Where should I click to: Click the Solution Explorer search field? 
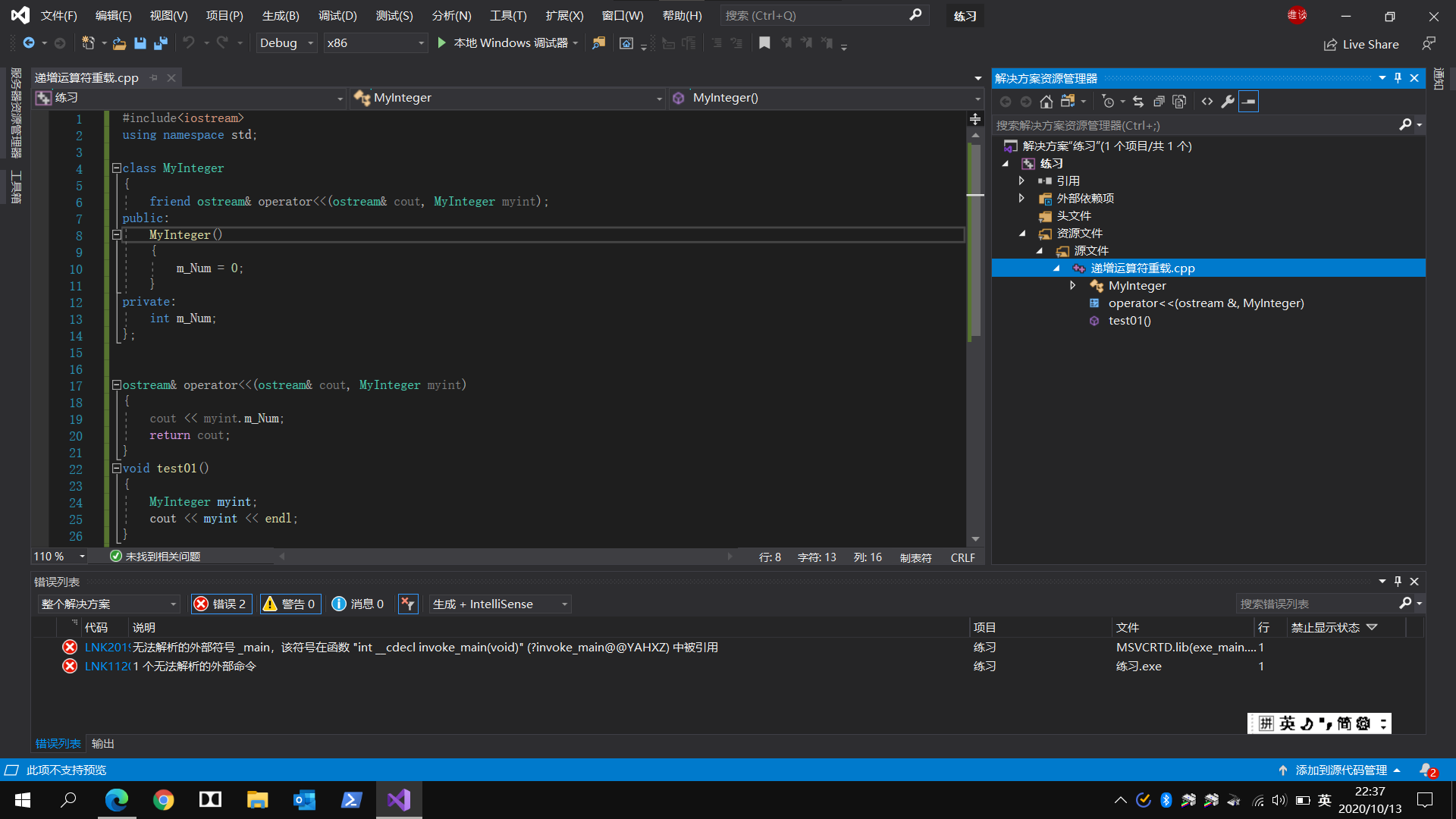point(1197,126)
